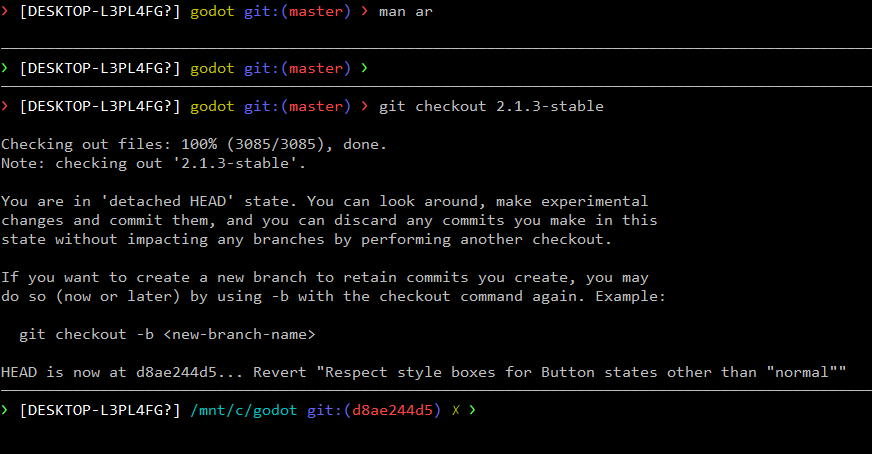Screen dimensions: 872x454
Task: Click the line starting 'state without impacting'
Action: [x=306, y=239]
